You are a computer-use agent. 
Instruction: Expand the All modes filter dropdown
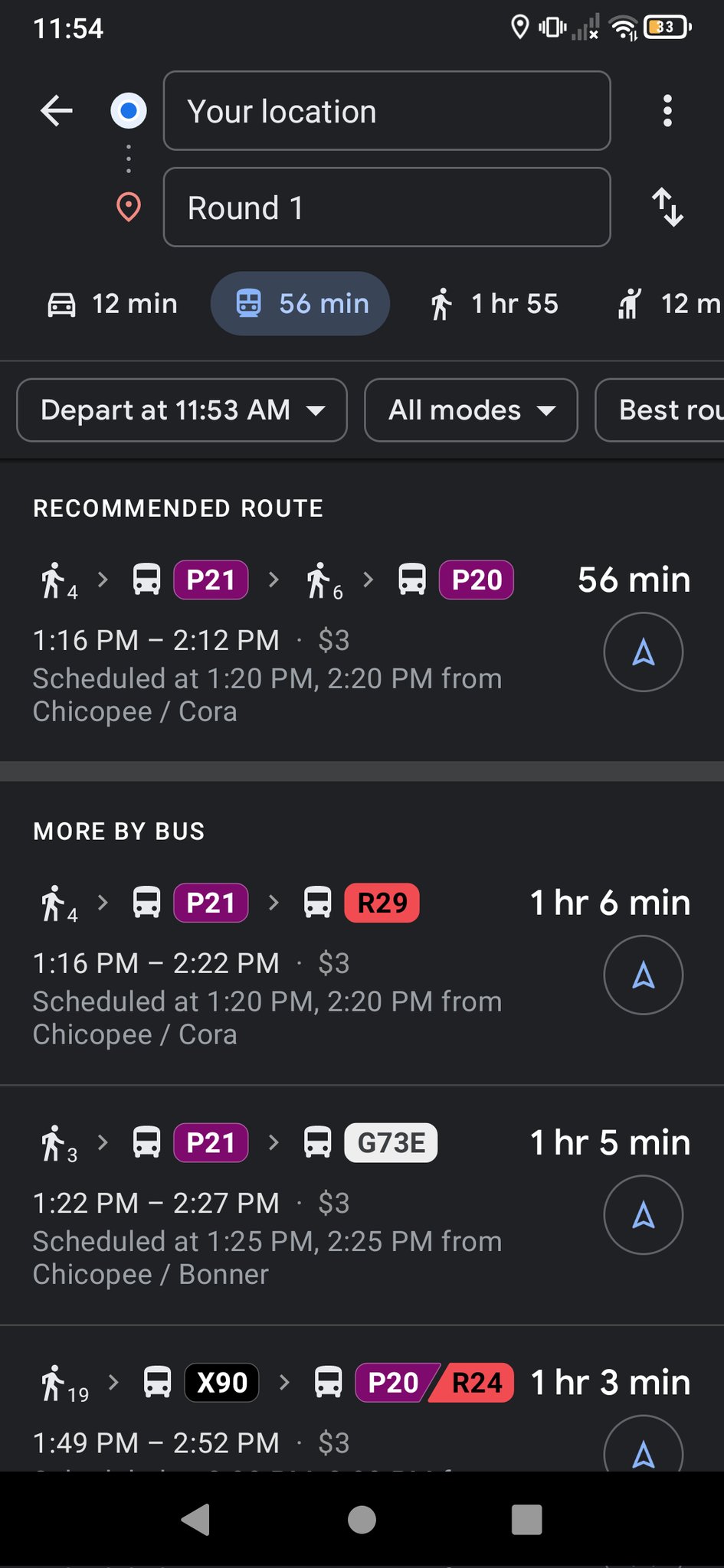coord(470,410)
